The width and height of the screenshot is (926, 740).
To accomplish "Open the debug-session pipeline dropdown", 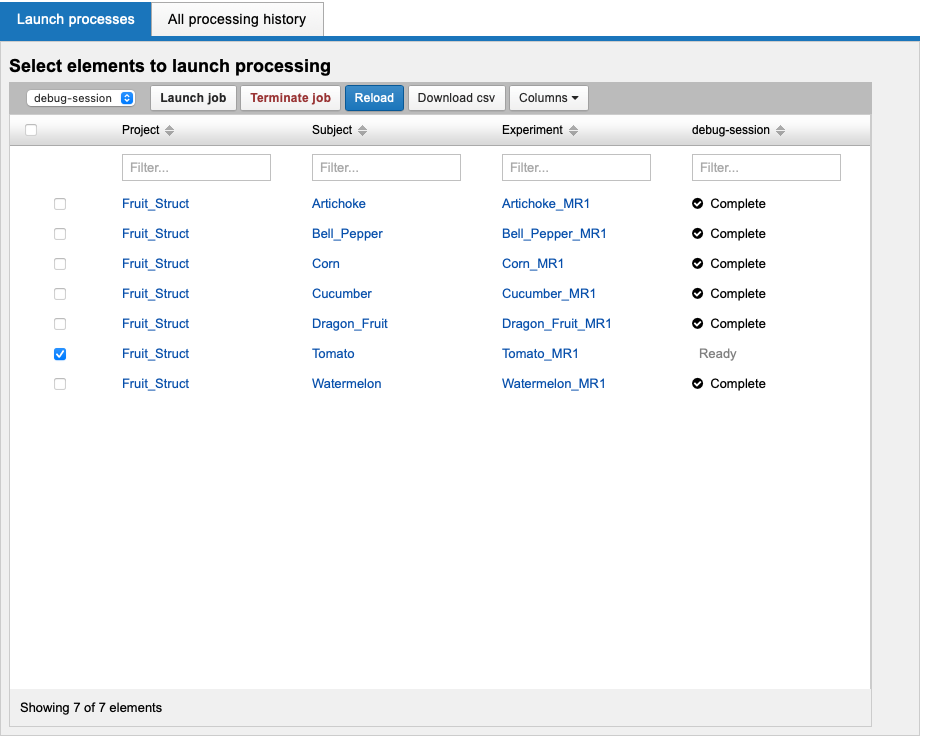I will coord(80,98).
